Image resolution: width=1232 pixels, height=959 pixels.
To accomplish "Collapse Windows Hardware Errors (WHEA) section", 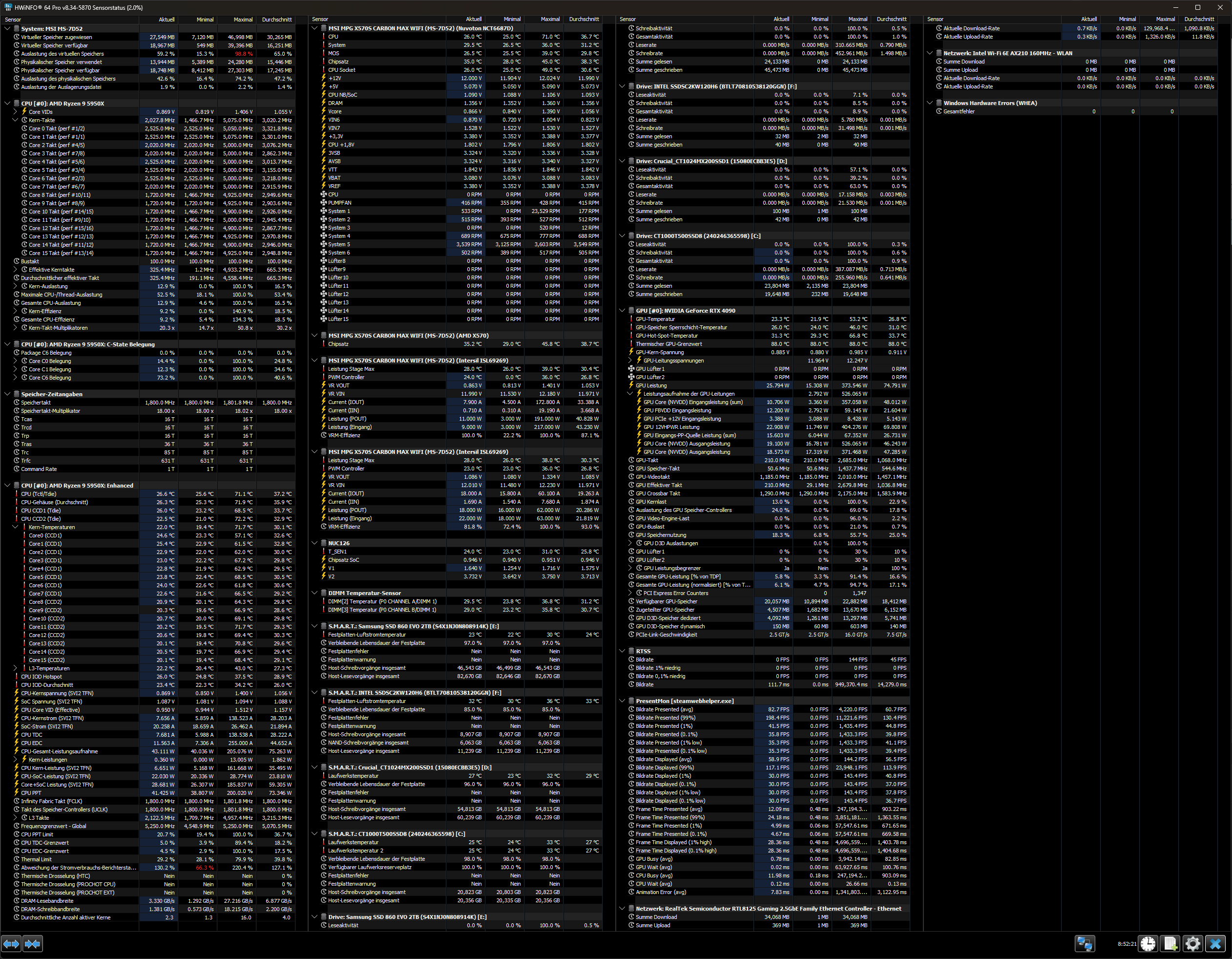I will (930, 103).
